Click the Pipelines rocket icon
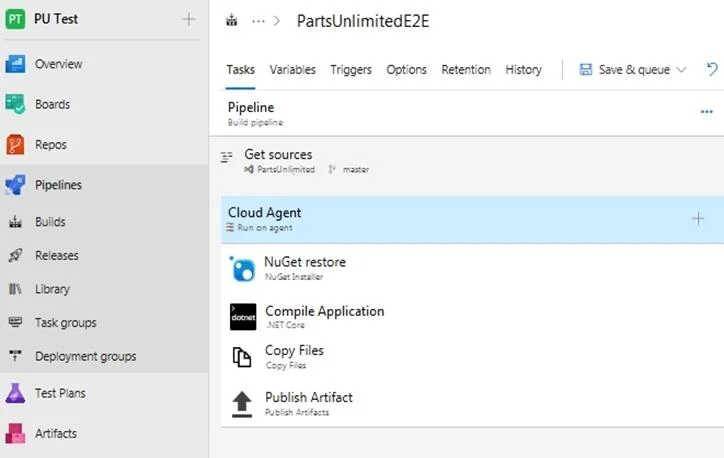This screenshot has height=458, width=724. tap(15, 185)
